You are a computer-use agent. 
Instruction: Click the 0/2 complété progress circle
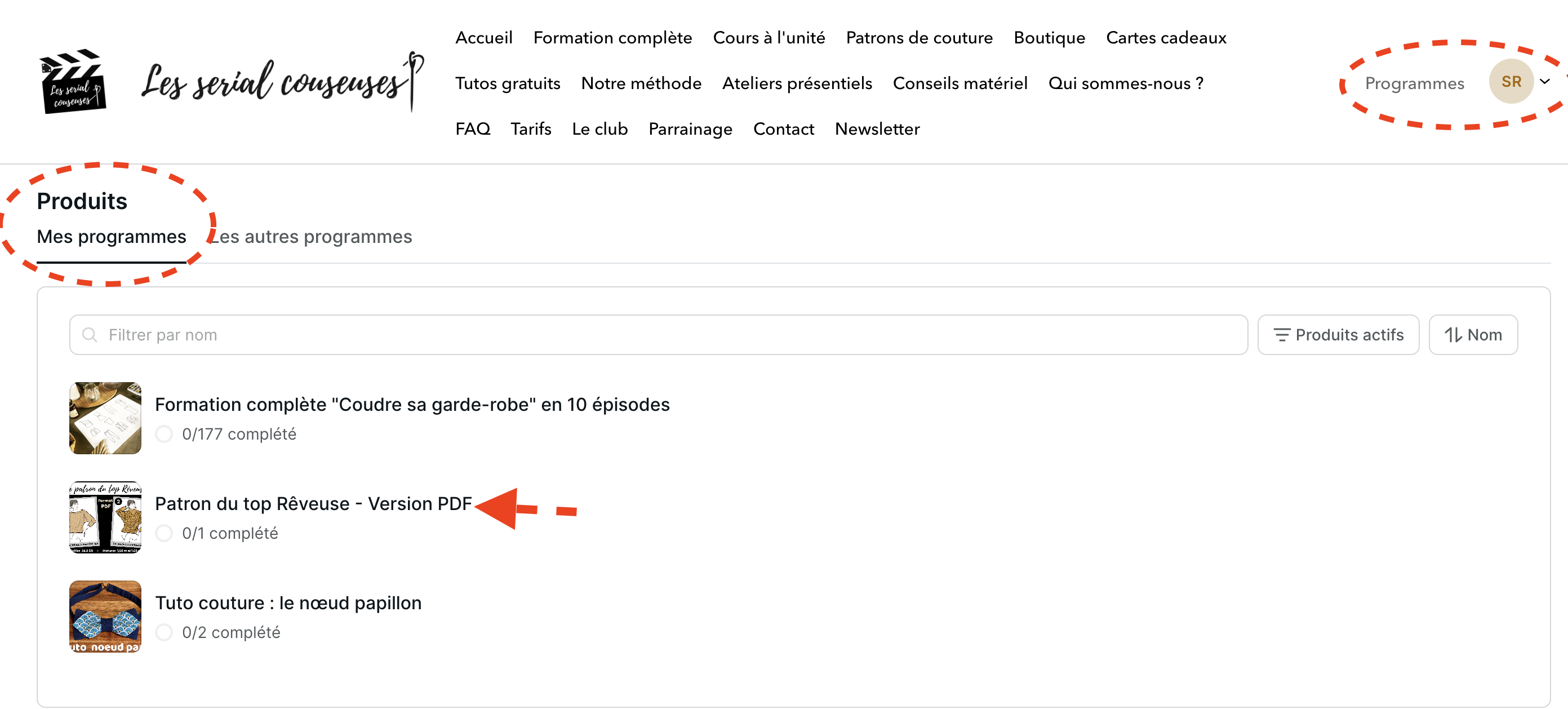tap(164, 632)
